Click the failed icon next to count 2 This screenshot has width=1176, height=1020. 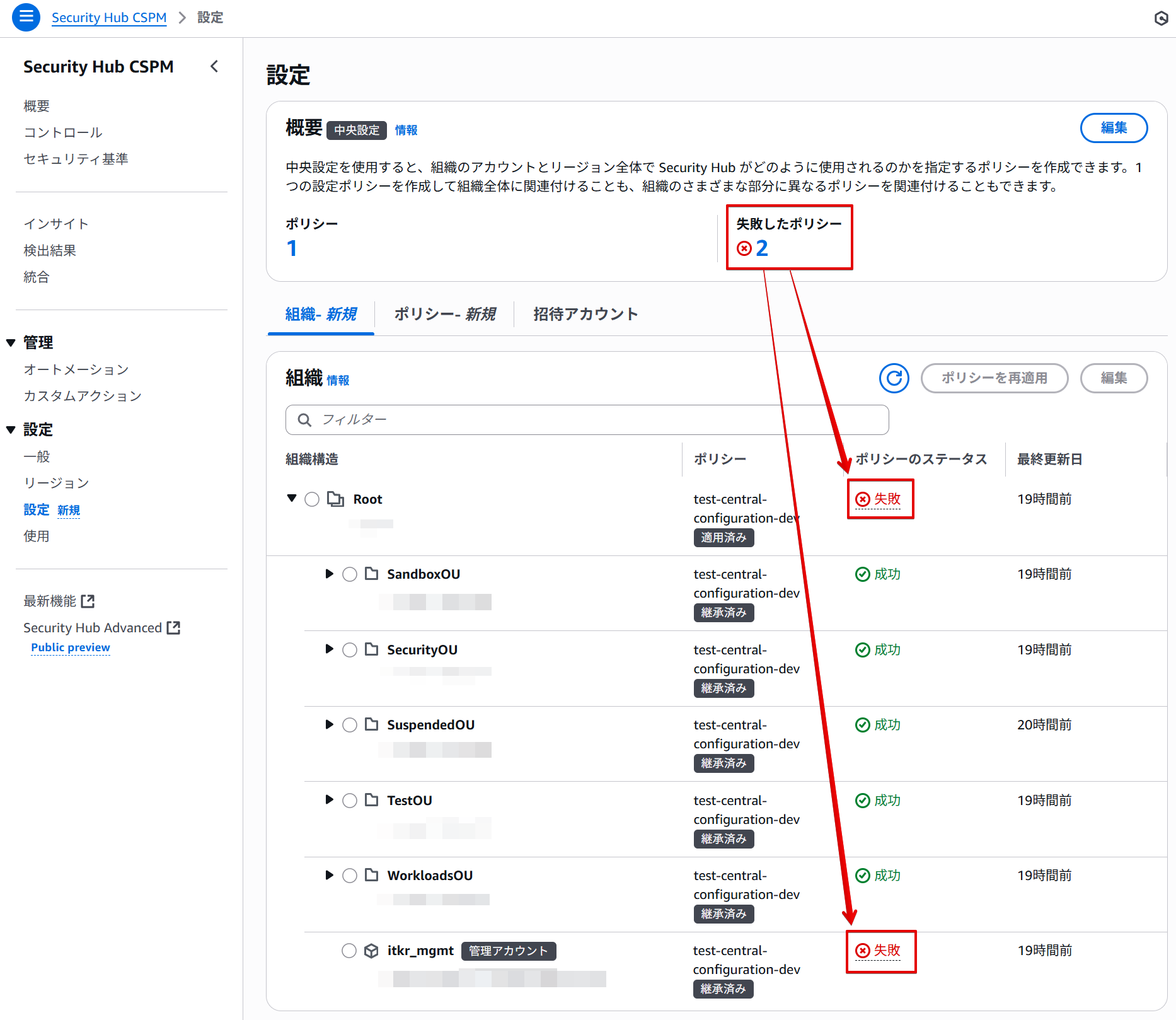(x=744, y=248)
